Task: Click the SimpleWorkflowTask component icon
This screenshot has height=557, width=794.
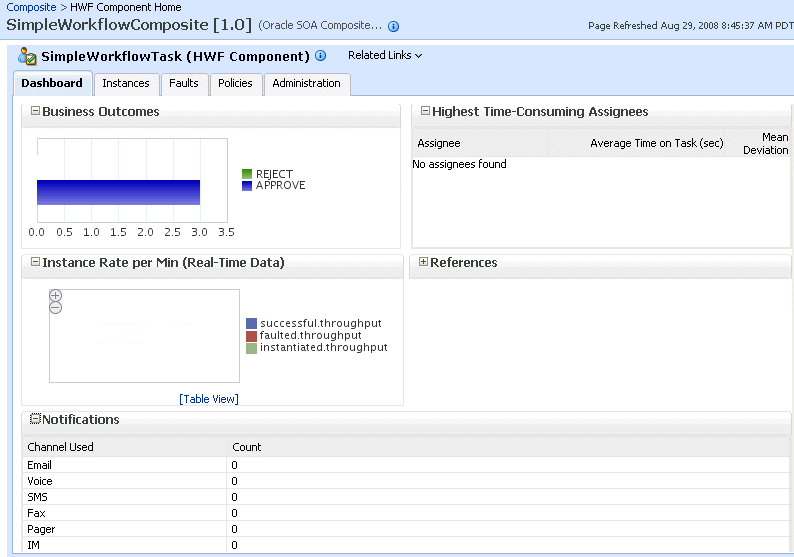Action: (28, 56)
